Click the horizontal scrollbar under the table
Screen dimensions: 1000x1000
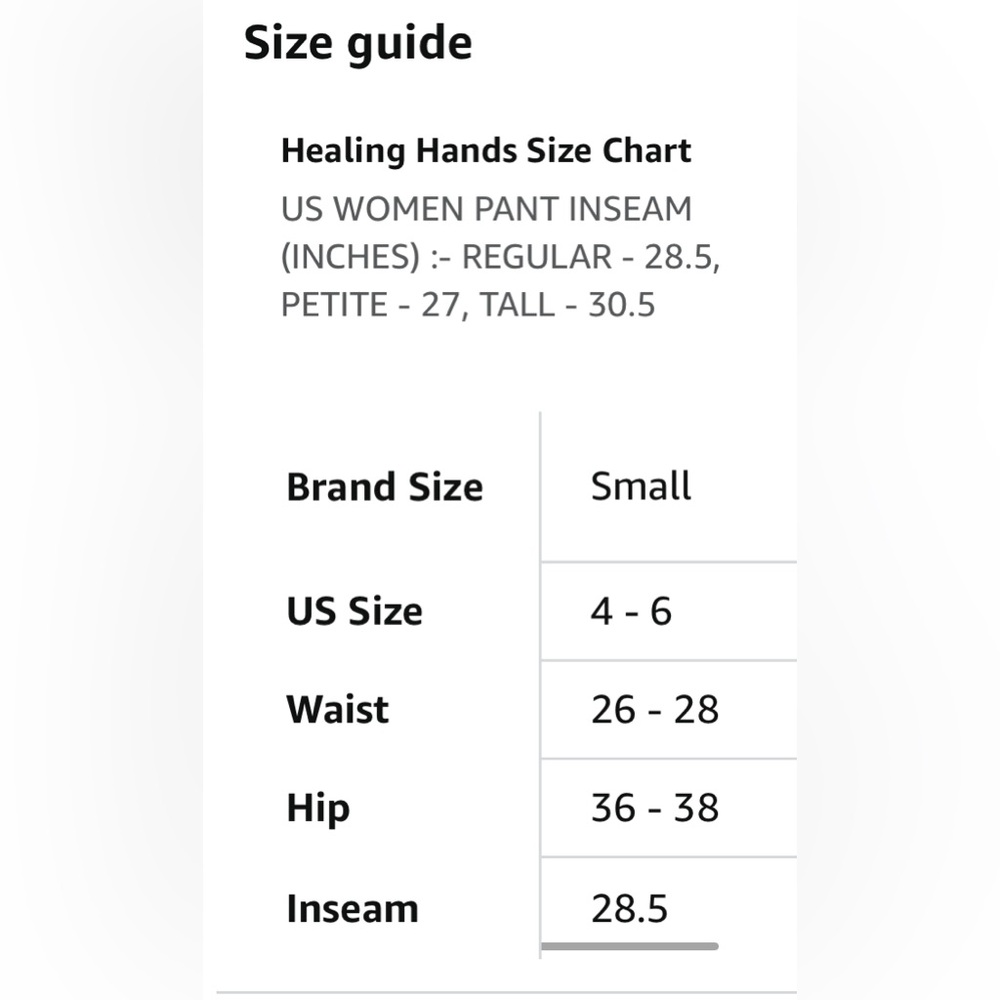point(629,946)
